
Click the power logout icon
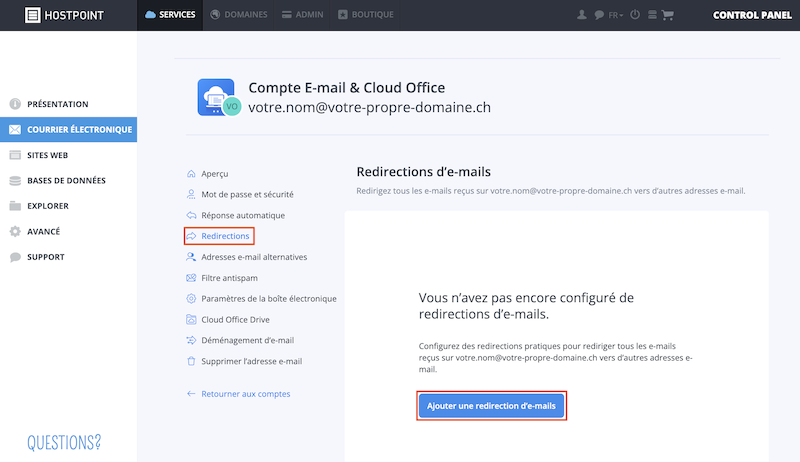[x=635, y=15]
